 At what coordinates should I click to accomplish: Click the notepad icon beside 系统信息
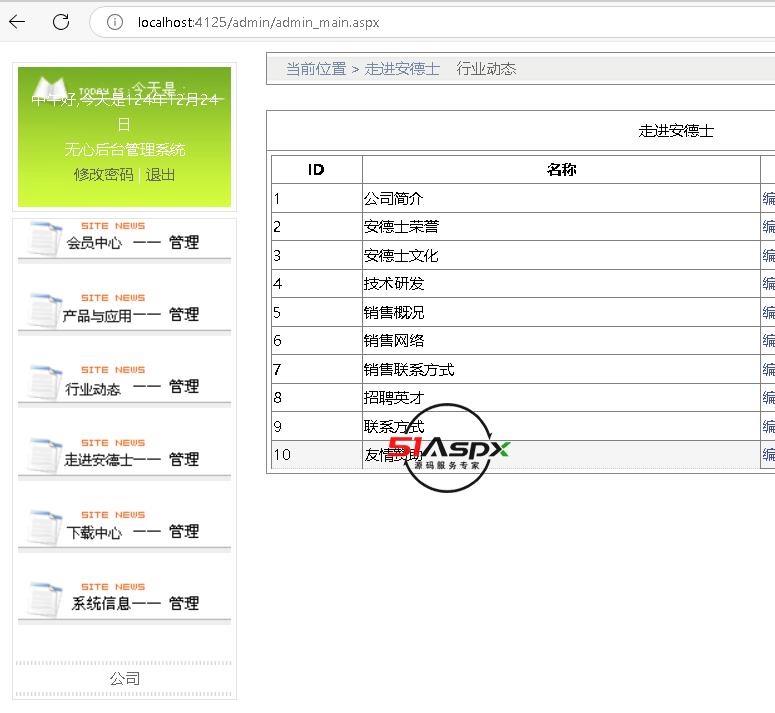45,600
